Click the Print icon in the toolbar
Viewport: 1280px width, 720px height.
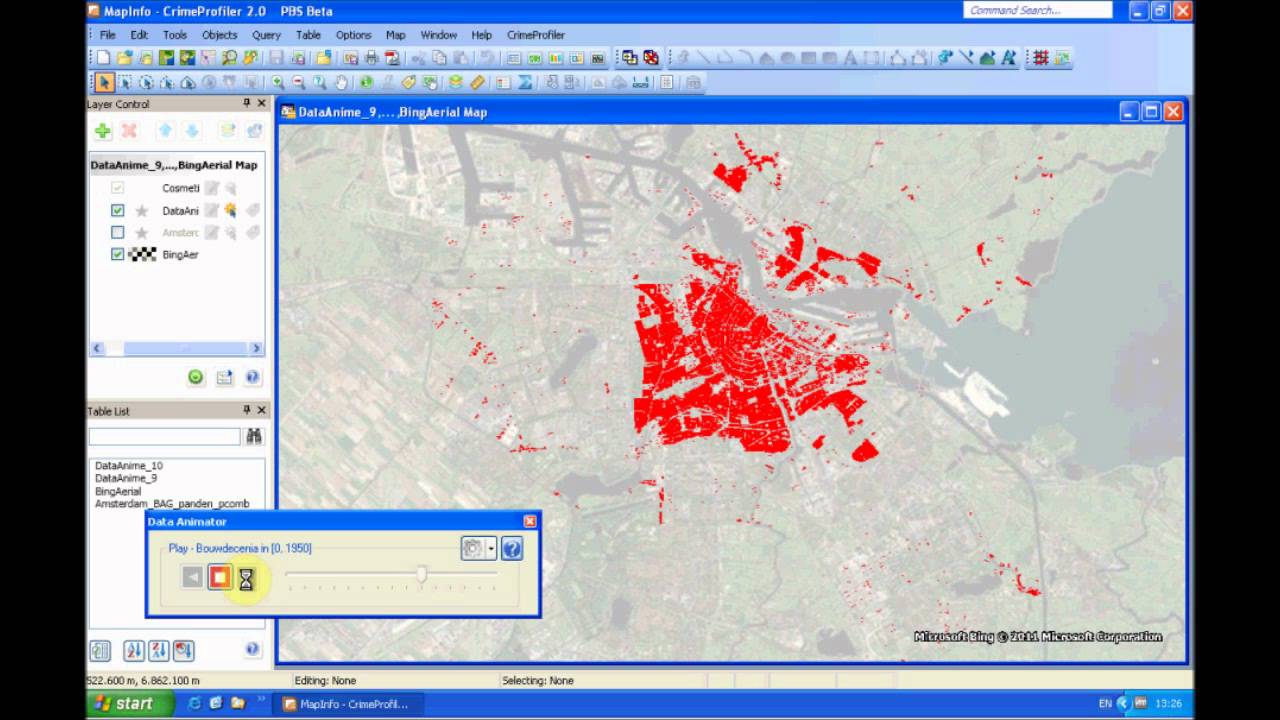click(x=372, y=58)
